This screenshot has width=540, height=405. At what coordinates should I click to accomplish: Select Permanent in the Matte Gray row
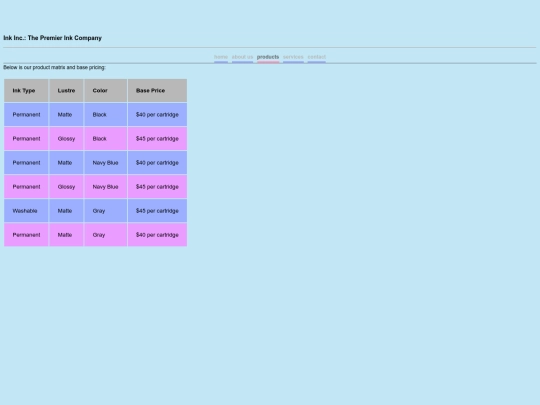coord(26,235)
